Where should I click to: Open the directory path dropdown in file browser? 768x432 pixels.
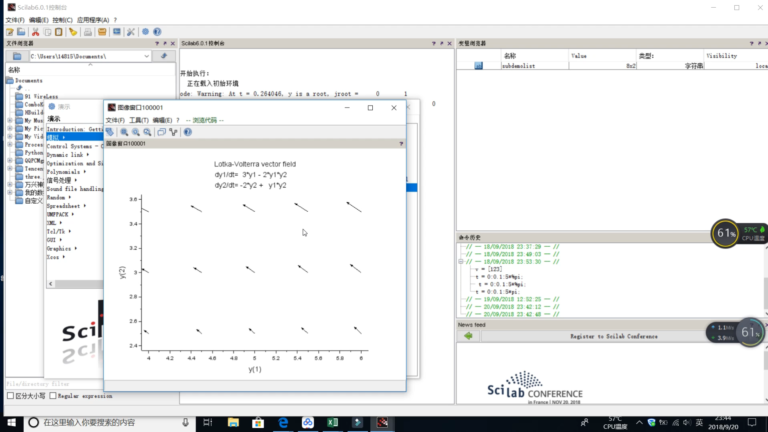pyautogui.click(x=146, y=56)
